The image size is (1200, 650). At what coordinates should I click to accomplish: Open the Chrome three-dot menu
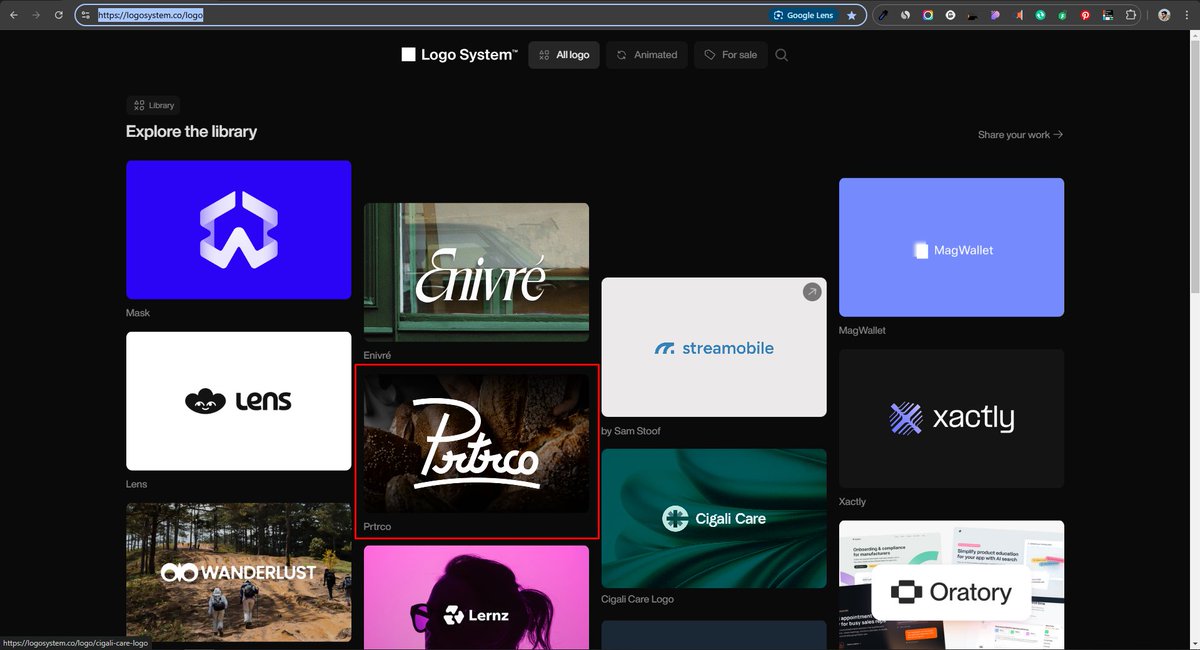pyautogui.click(x=1186, y=15)
